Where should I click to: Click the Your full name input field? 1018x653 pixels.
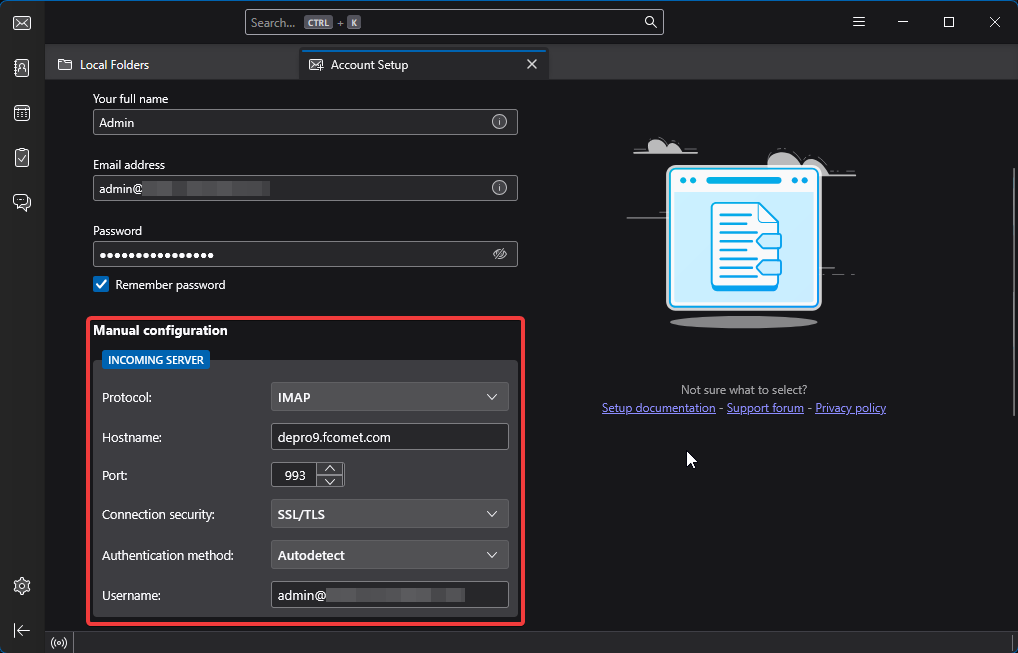305,122
